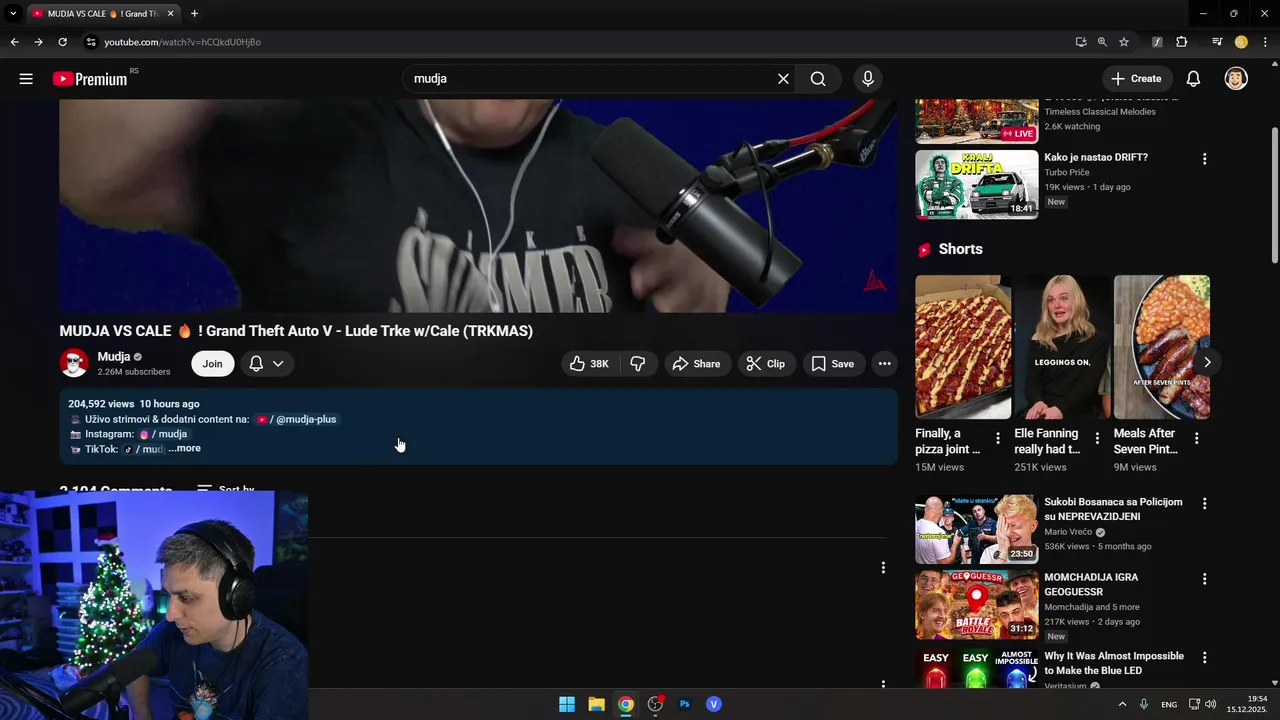Create a clip of the video
This screenshot has width=1280, height=720.
pos(766,364)
